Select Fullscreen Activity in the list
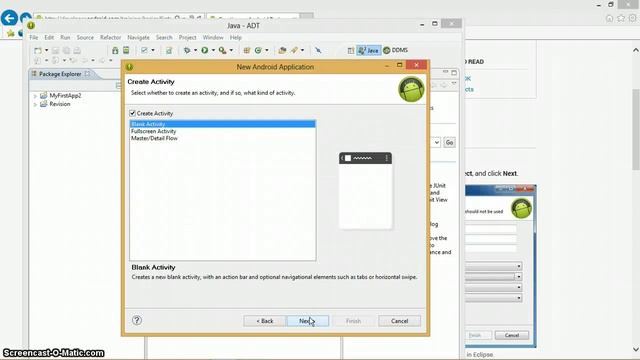 tap(222, 131)
